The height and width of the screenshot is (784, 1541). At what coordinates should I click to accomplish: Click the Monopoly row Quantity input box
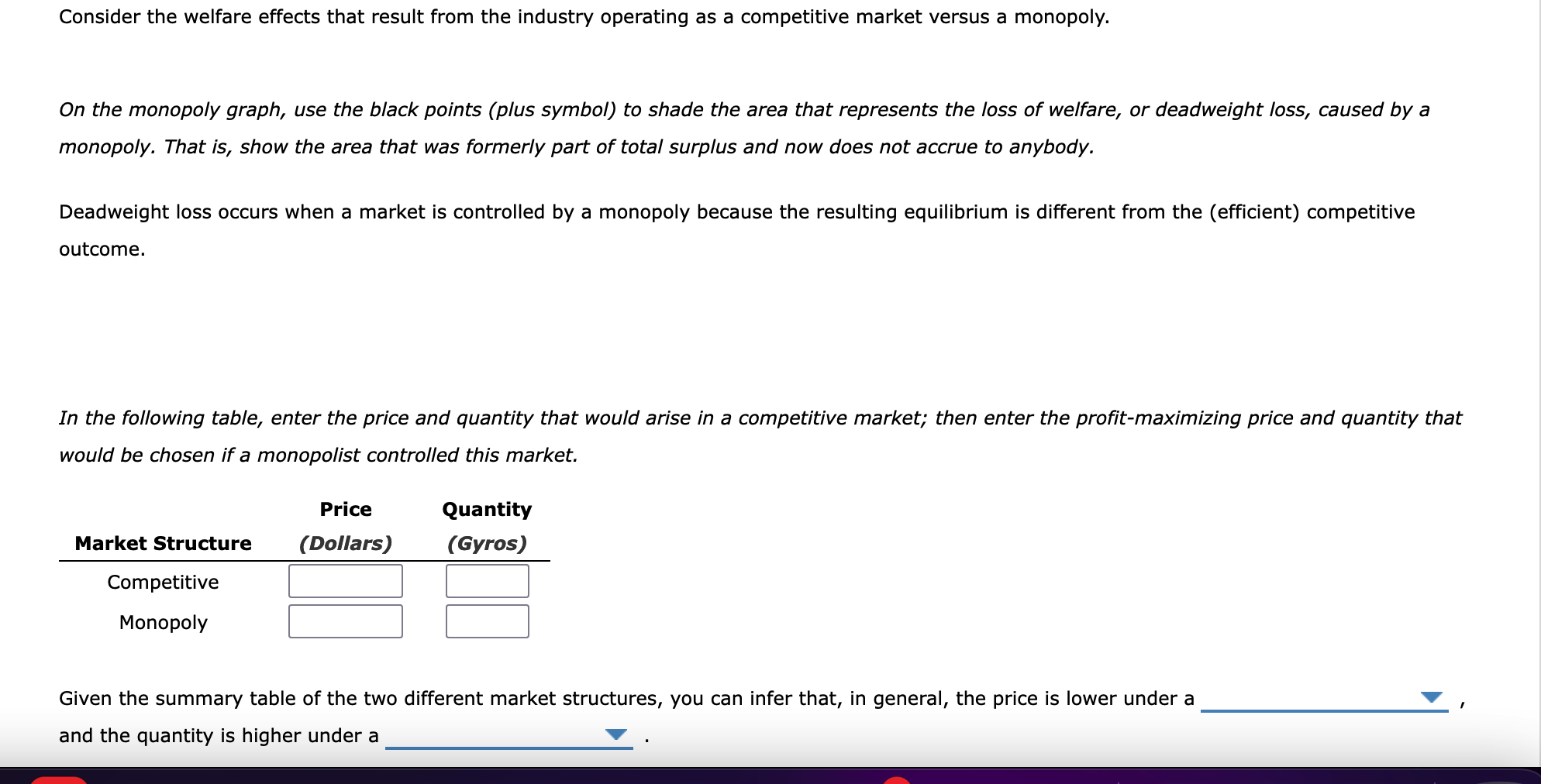(x=486, y=621)
